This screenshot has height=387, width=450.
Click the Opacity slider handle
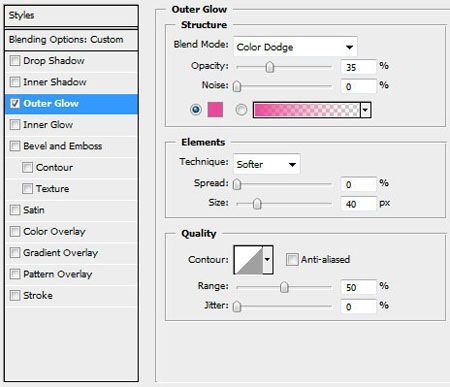click(x=270, y=67)
